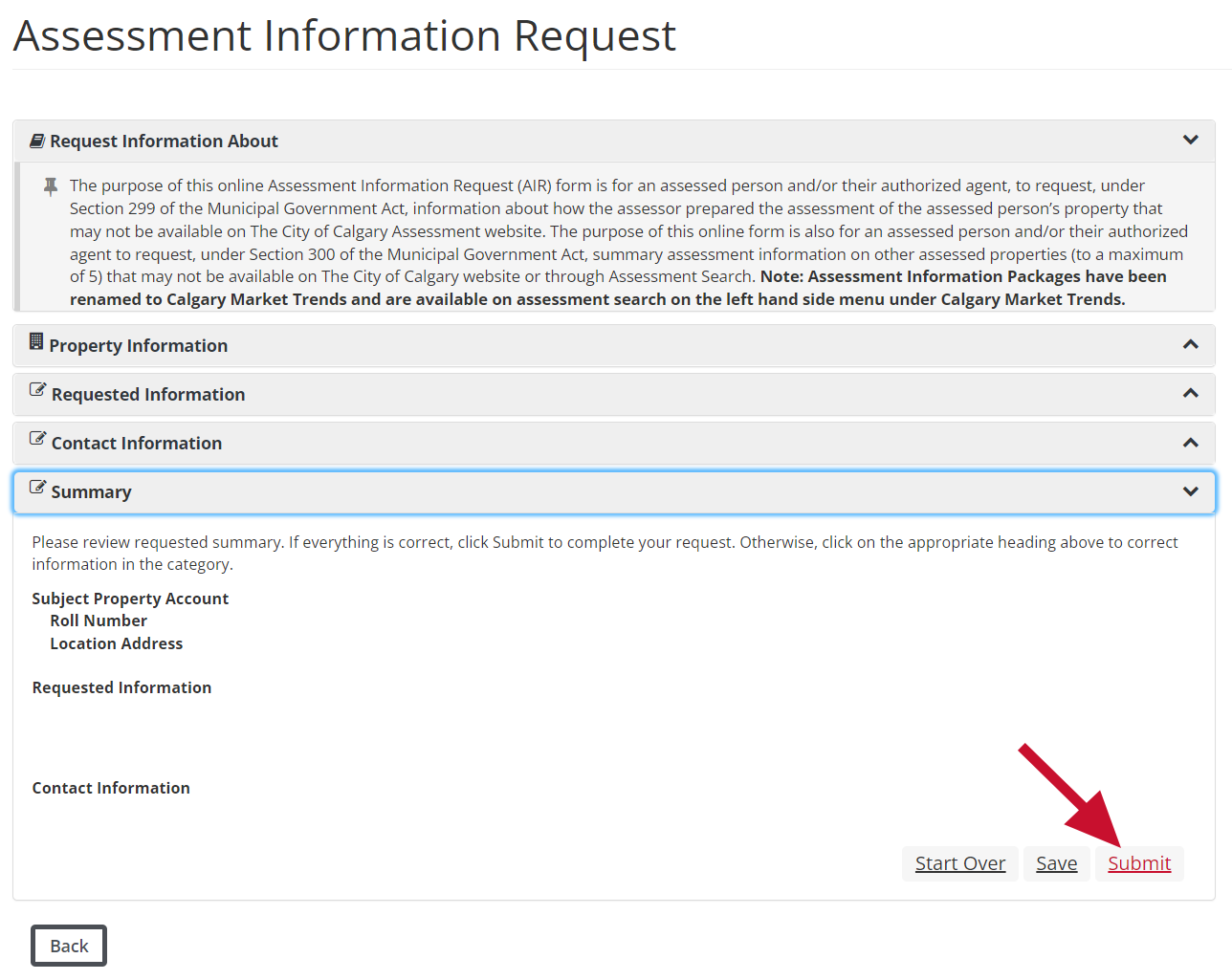Click the Roll Number label
This screenshot has width=1232, height=980.
click(99, 621)
